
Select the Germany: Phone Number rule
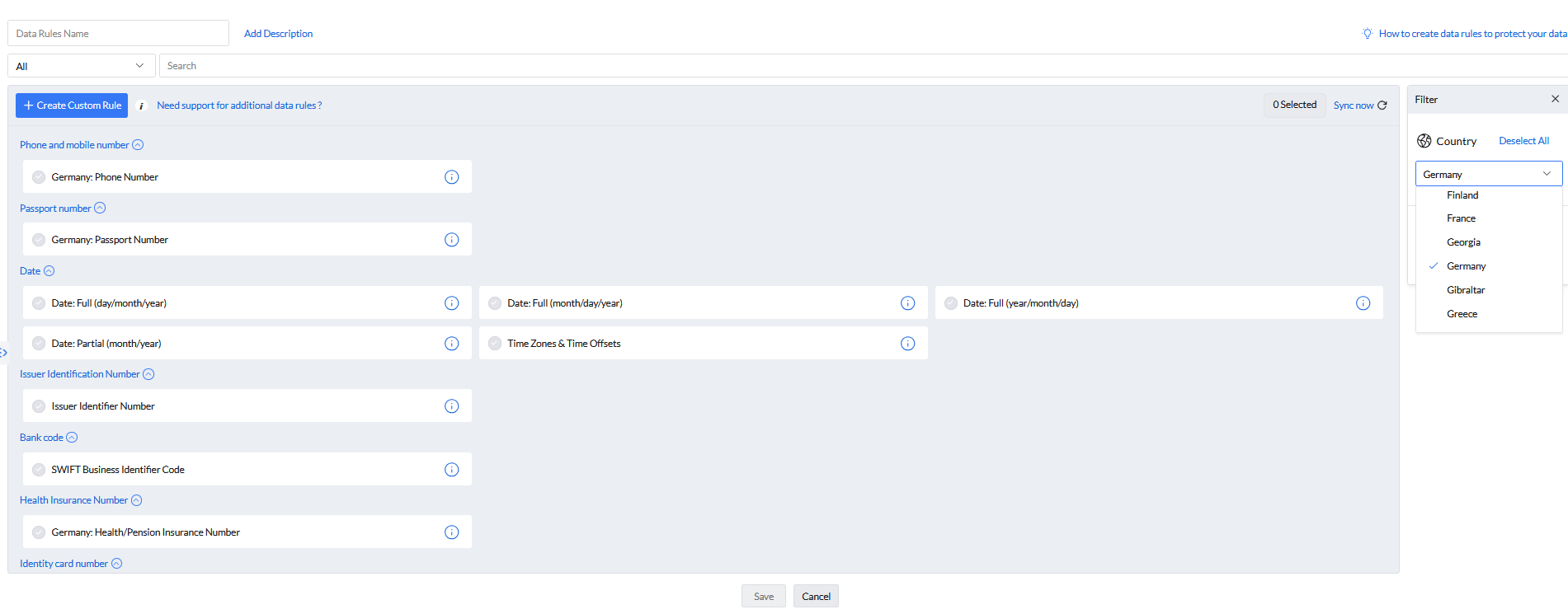coord(39,177)
